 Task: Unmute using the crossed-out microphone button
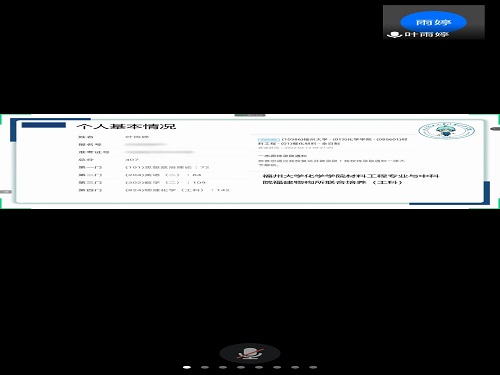click(250, 354)
